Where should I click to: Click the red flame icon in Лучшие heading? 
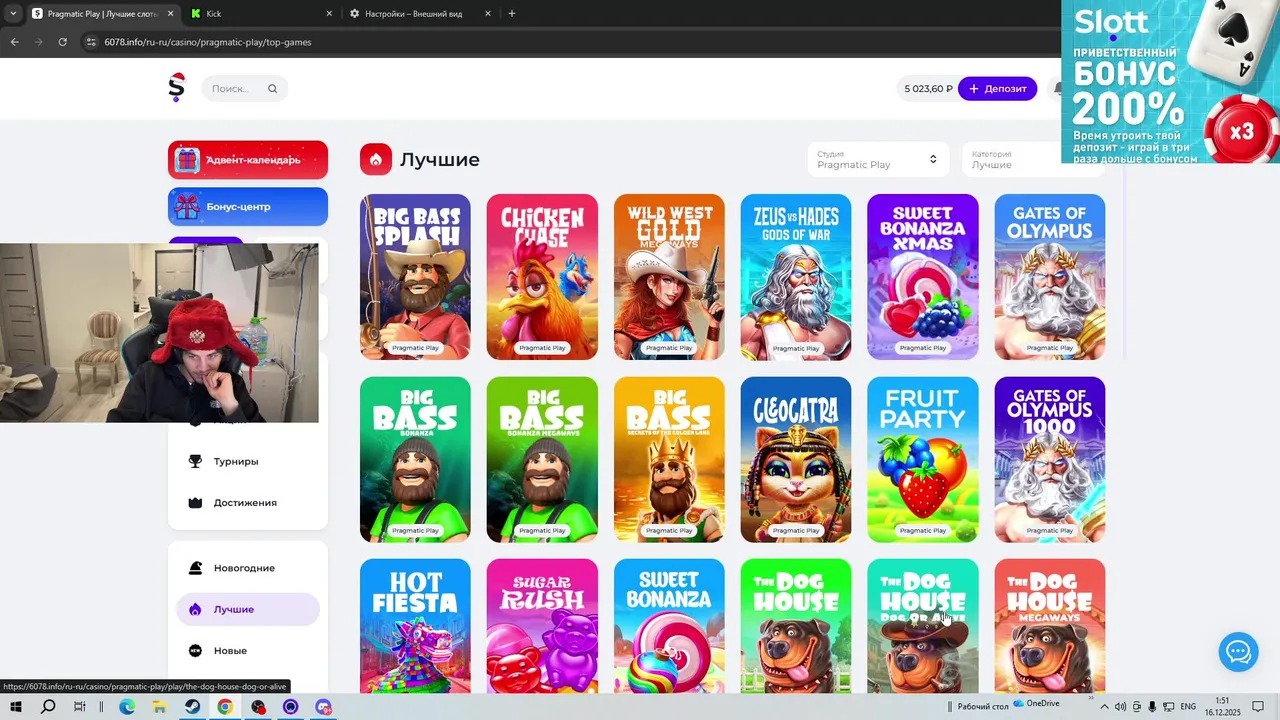[376, 159]
